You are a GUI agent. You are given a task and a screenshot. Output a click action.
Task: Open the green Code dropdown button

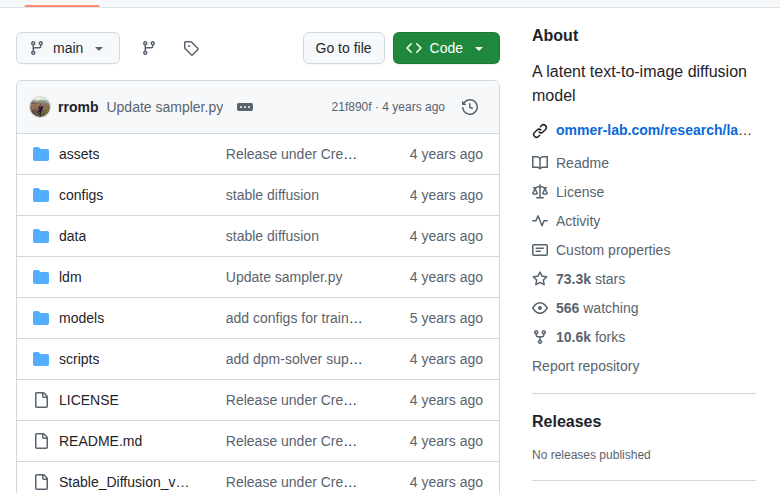point(446,48)
